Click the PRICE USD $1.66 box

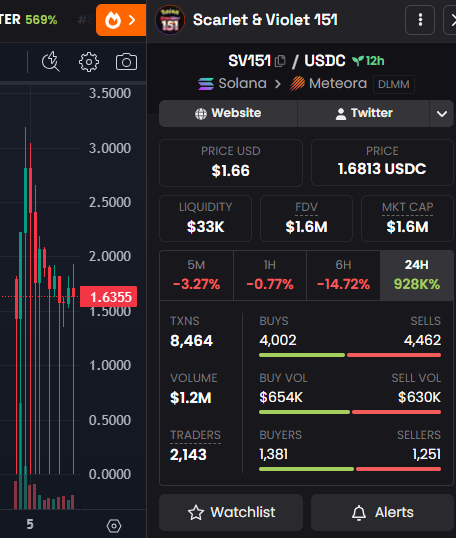(231, 163)
